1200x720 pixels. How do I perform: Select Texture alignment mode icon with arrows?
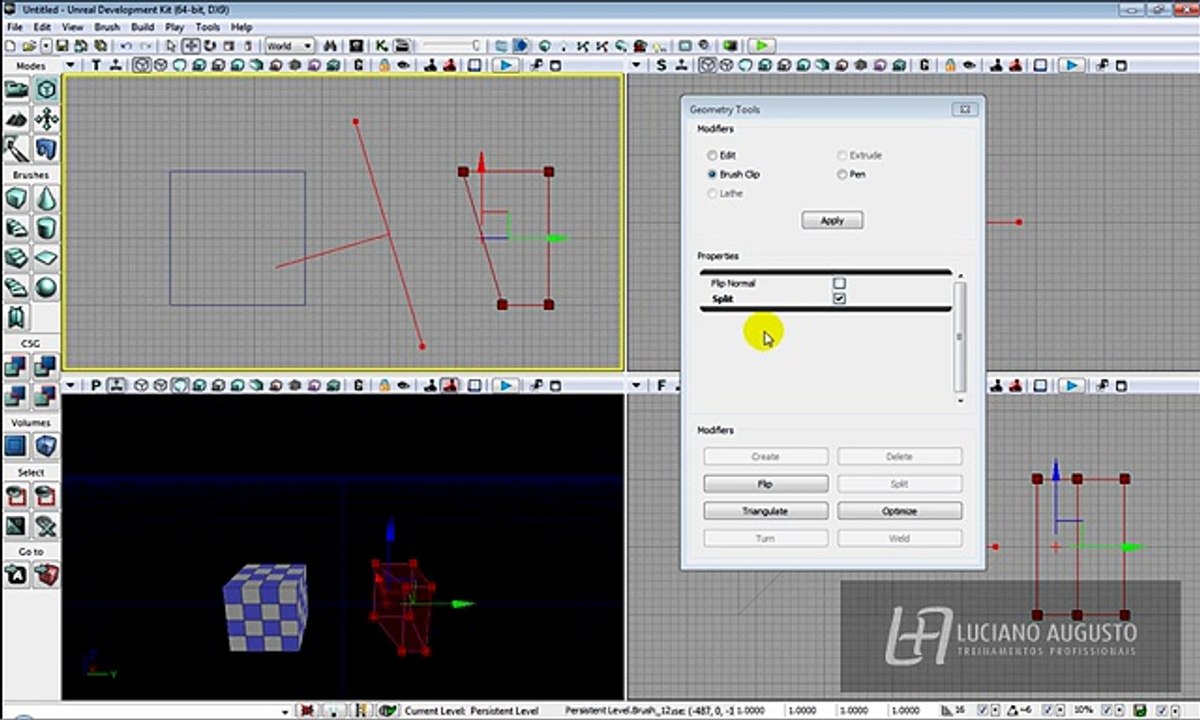click(46, 119)
